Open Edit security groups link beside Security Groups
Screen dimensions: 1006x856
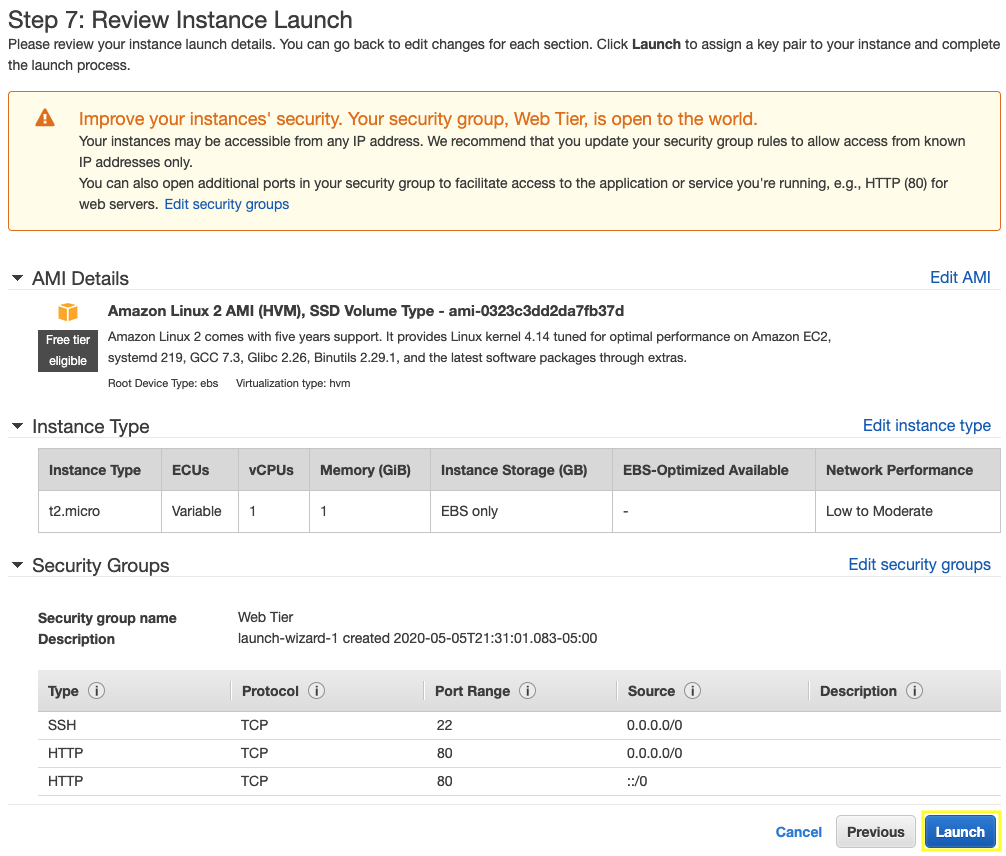point(919,565)
